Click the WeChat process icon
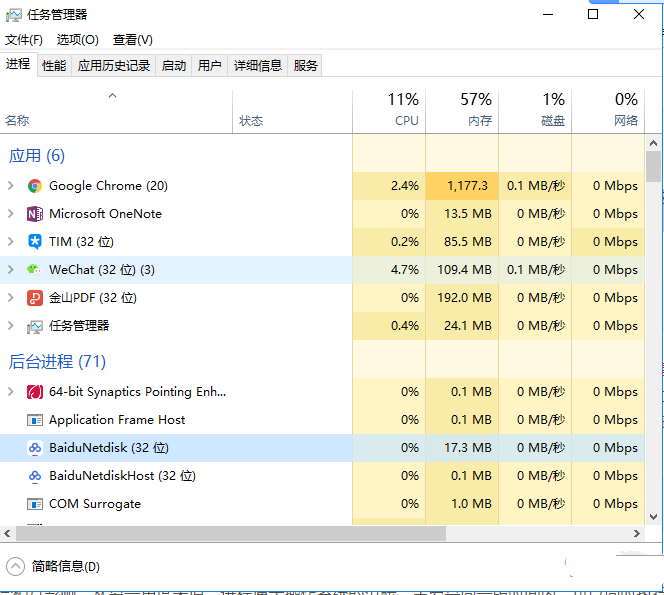This screenshot has height=595, width=664. coord(34,270)
